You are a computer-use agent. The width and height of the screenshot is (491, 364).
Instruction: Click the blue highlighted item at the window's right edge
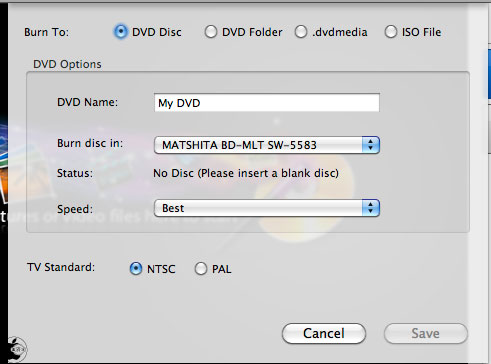489,74
